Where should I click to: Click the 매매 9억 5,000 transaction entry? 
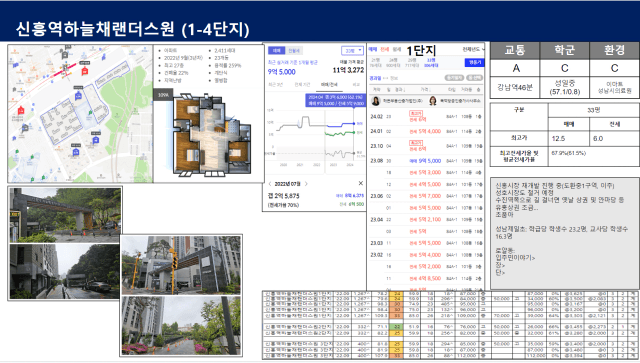(425, 161)
